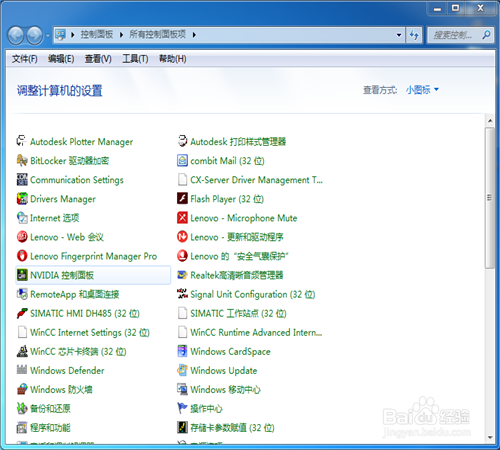The height and width of the screenshot is (450, 500).
Task: Click the Flash Player icon
Action: 182,199
